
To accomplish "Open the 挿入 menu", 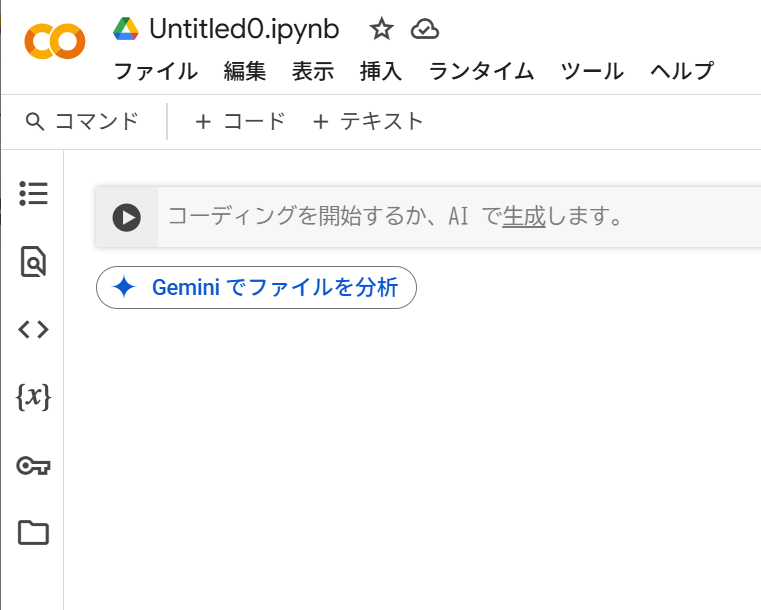I will tap(380, 71).
